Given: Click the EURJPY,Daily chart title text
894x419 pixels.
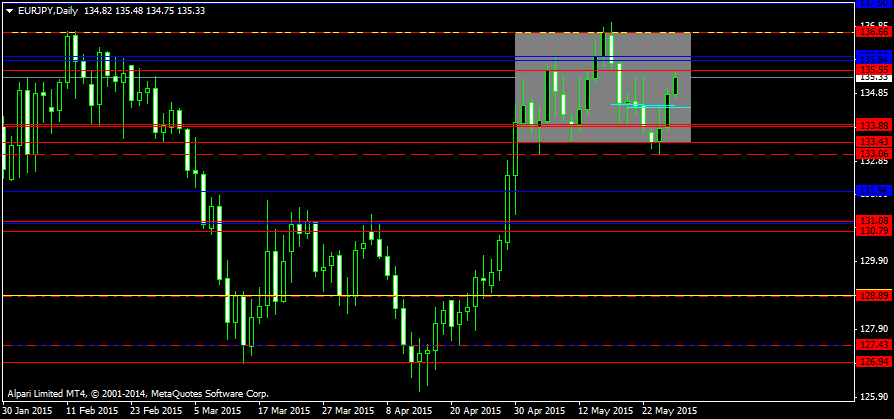Looking at the screenshot, I should [47, 11].
